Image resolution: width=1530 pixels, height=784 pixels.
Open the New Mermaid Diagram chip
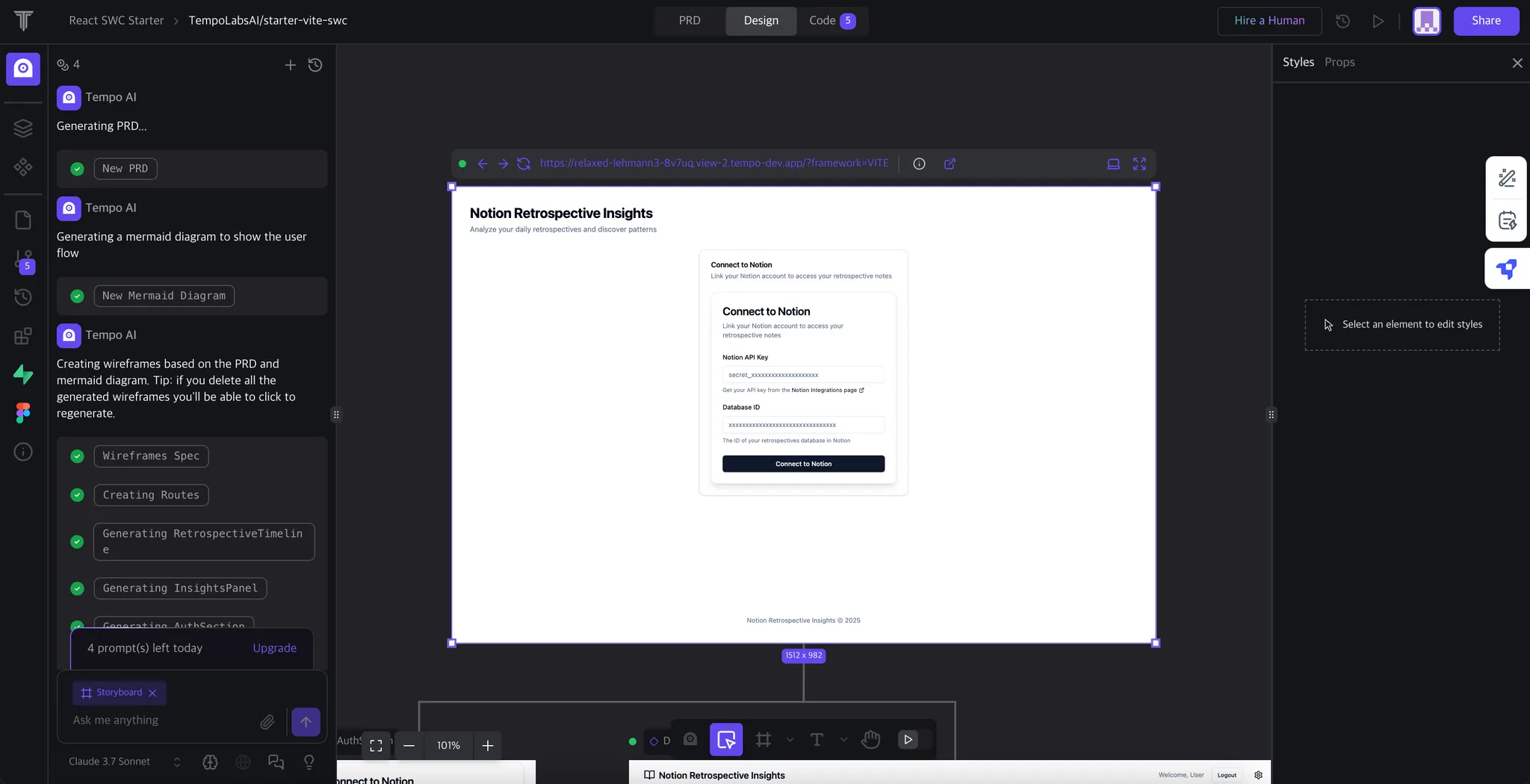coord(164,296)
